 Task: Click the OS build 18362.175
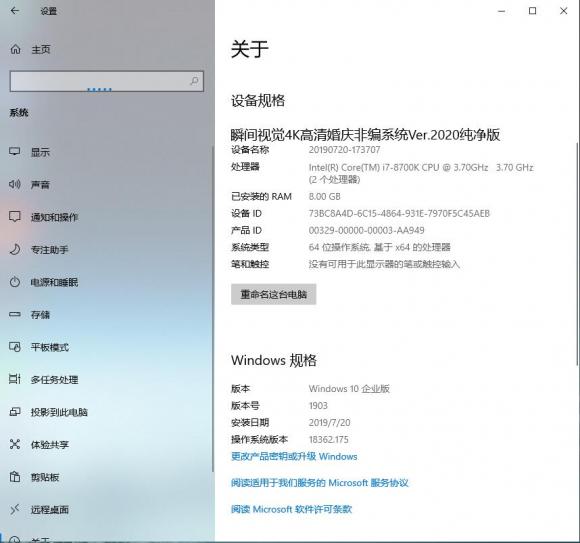[x=328, y=440]
